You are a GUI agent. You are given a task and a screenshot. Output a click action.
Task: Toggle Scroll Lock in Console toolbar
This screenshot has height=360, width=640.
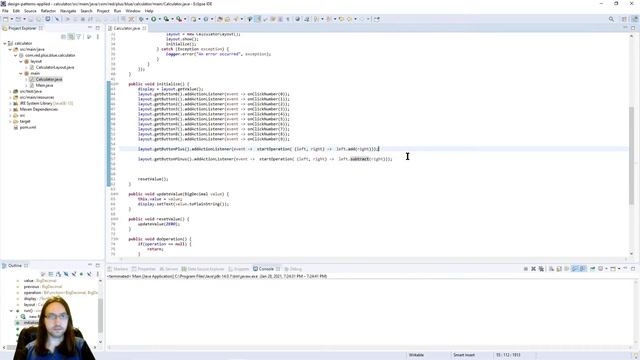tap(559, 269)
